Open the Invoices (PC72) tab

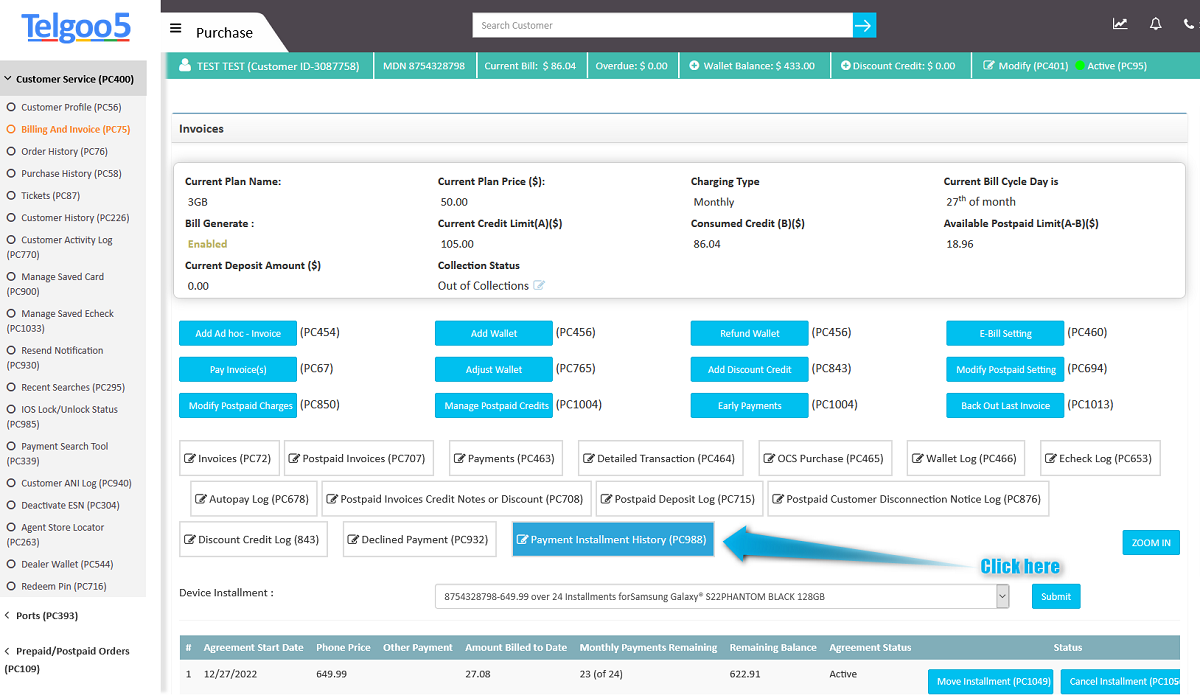tap(228, 459)
